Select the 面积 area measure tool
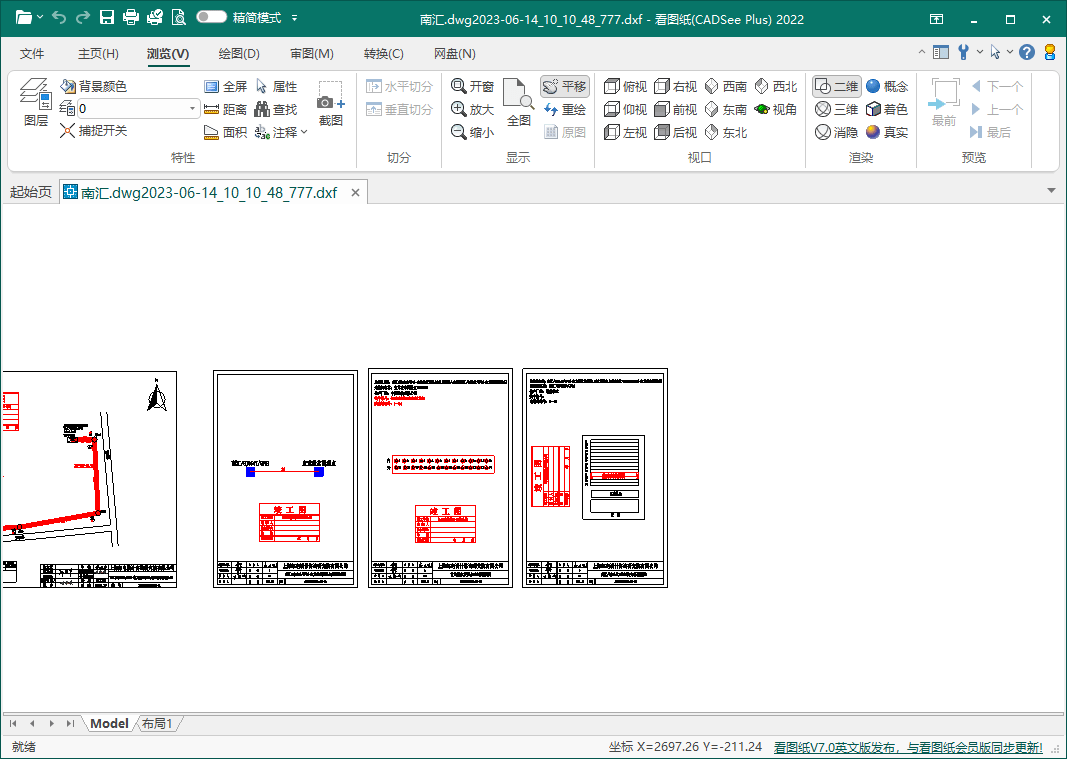Viewport: 1067px width, 759px height. (x=225, y=132)
